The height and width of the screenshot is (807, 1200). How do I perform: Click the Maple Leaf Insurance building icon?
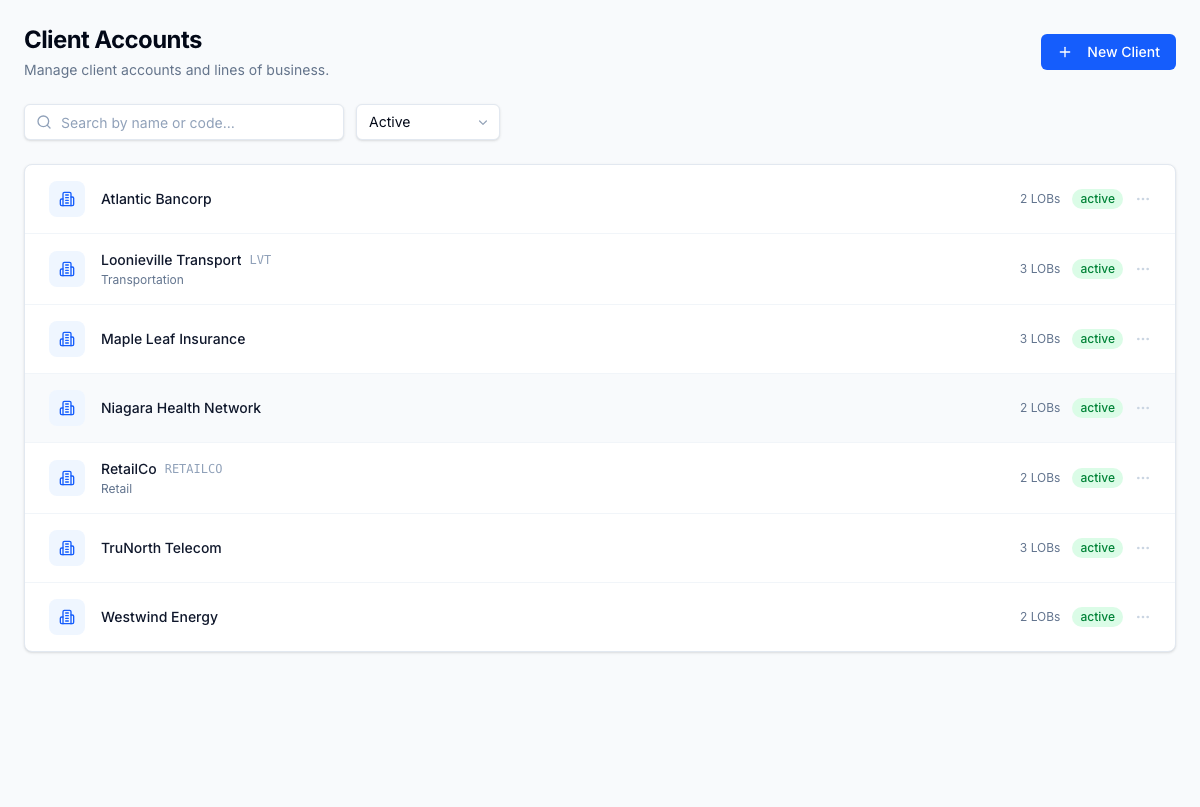67,339
